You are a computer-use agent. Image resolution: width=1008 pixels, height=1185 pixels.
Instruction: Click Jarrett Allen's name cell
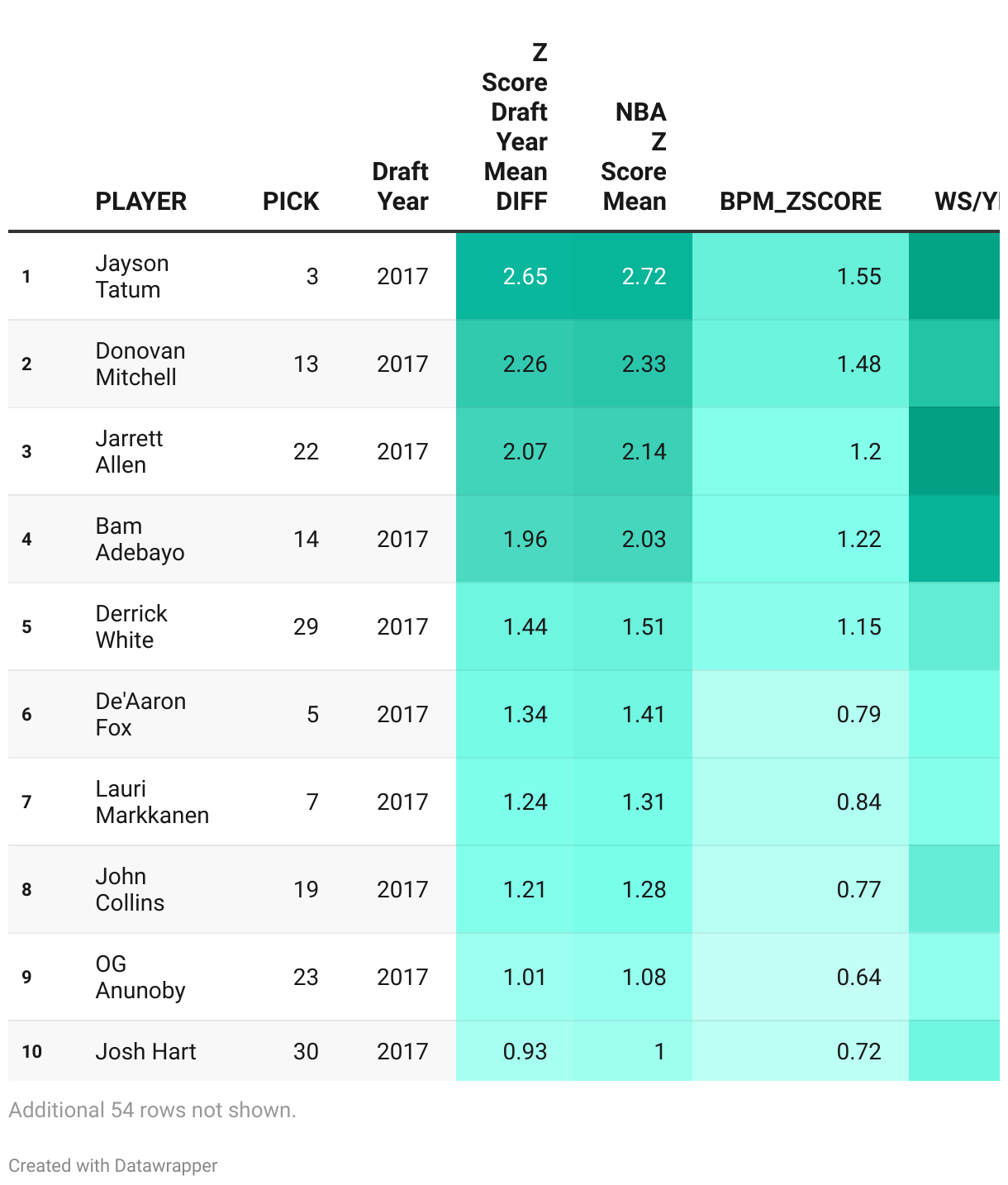130,451
